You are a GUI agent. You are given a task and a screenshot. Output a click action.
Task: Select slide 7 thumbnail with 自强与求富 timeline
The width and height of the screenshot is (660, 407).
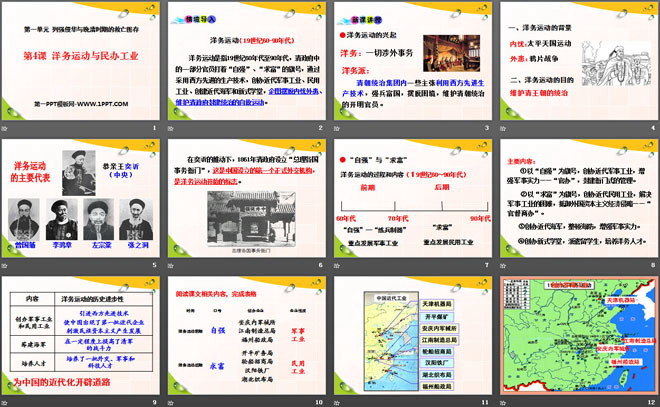point(413,198)
